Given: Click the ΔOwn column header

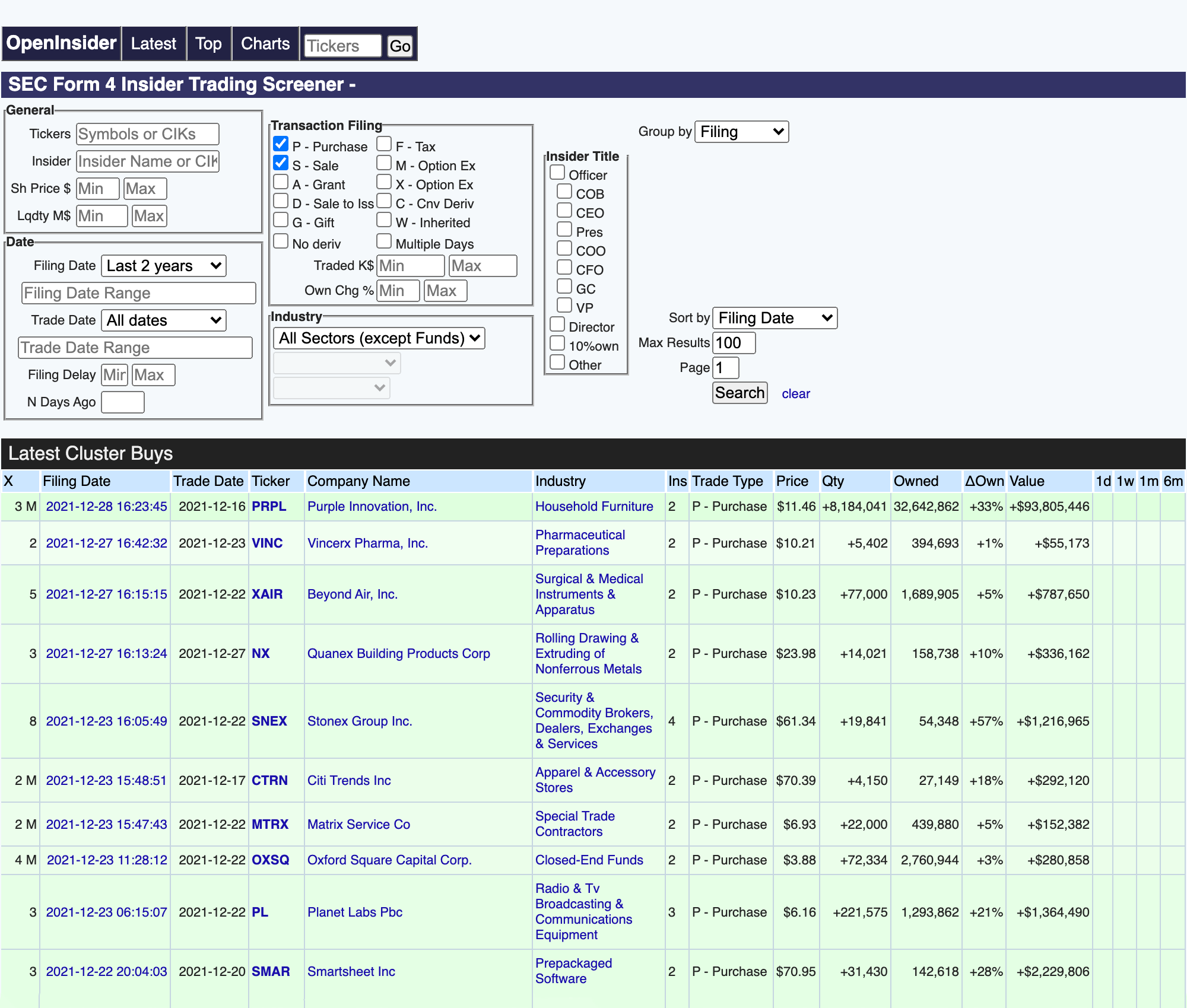Looking at the screenshot, I should point(984,481).
